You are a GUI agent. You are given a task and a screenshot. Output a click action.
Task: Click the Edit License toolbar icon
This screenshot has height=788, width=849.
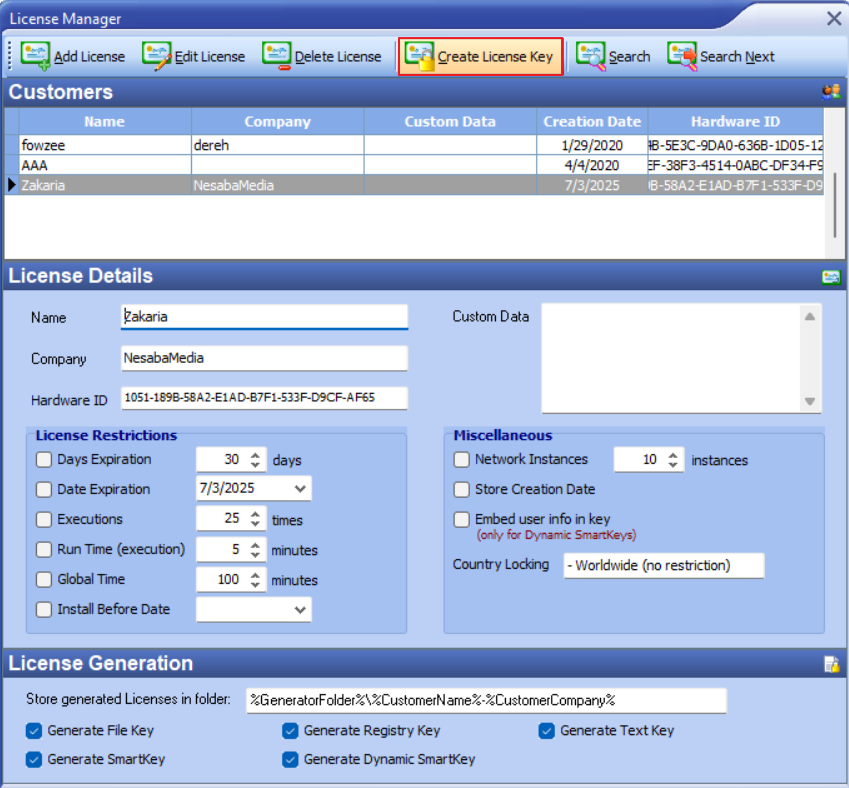[156, 56]
